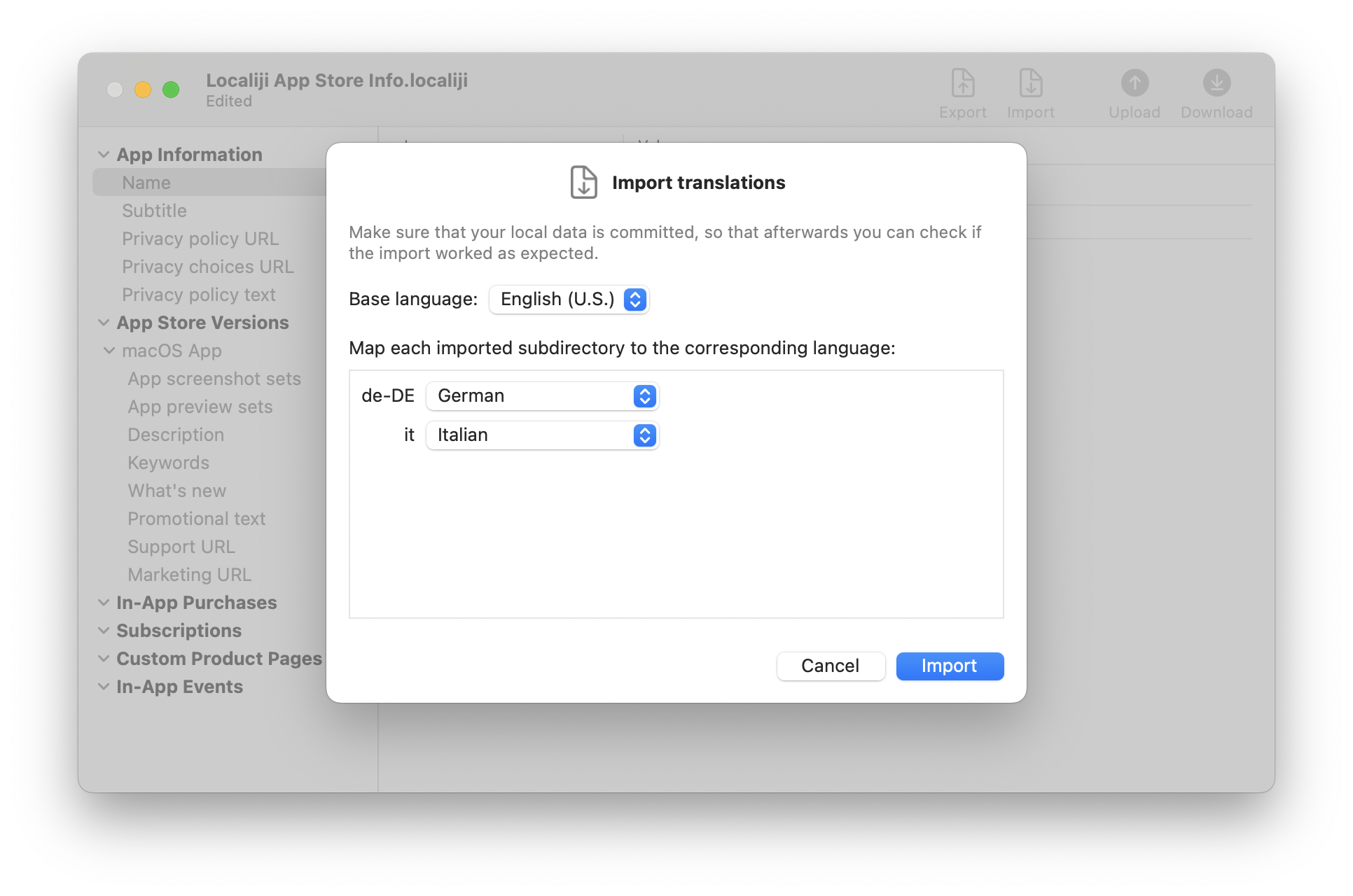Expand the In-App Events section
The height and width of the screenshot is (896, 1353).
[104, 686]
